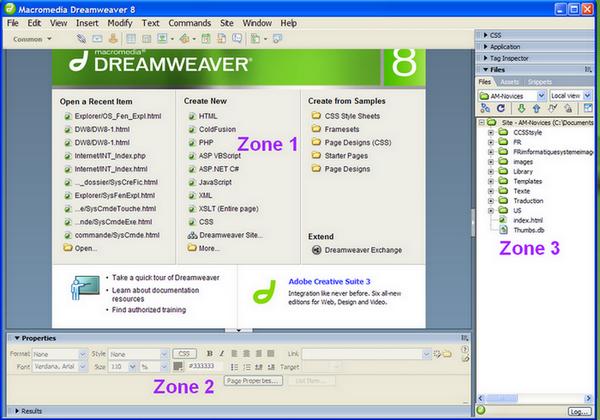Click the Date icon in Insert bar

tap(206, 38)
